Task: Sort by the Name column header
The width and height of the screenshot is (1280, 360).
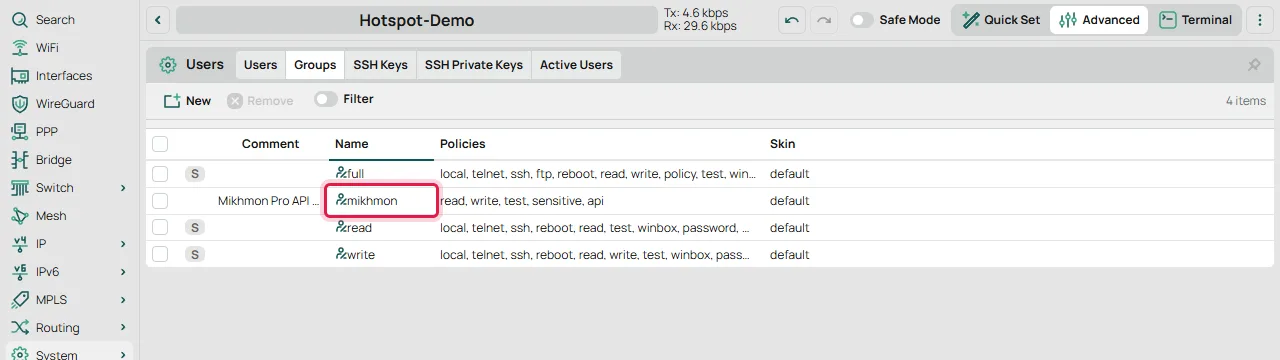Action: click(x=352, y=144)
